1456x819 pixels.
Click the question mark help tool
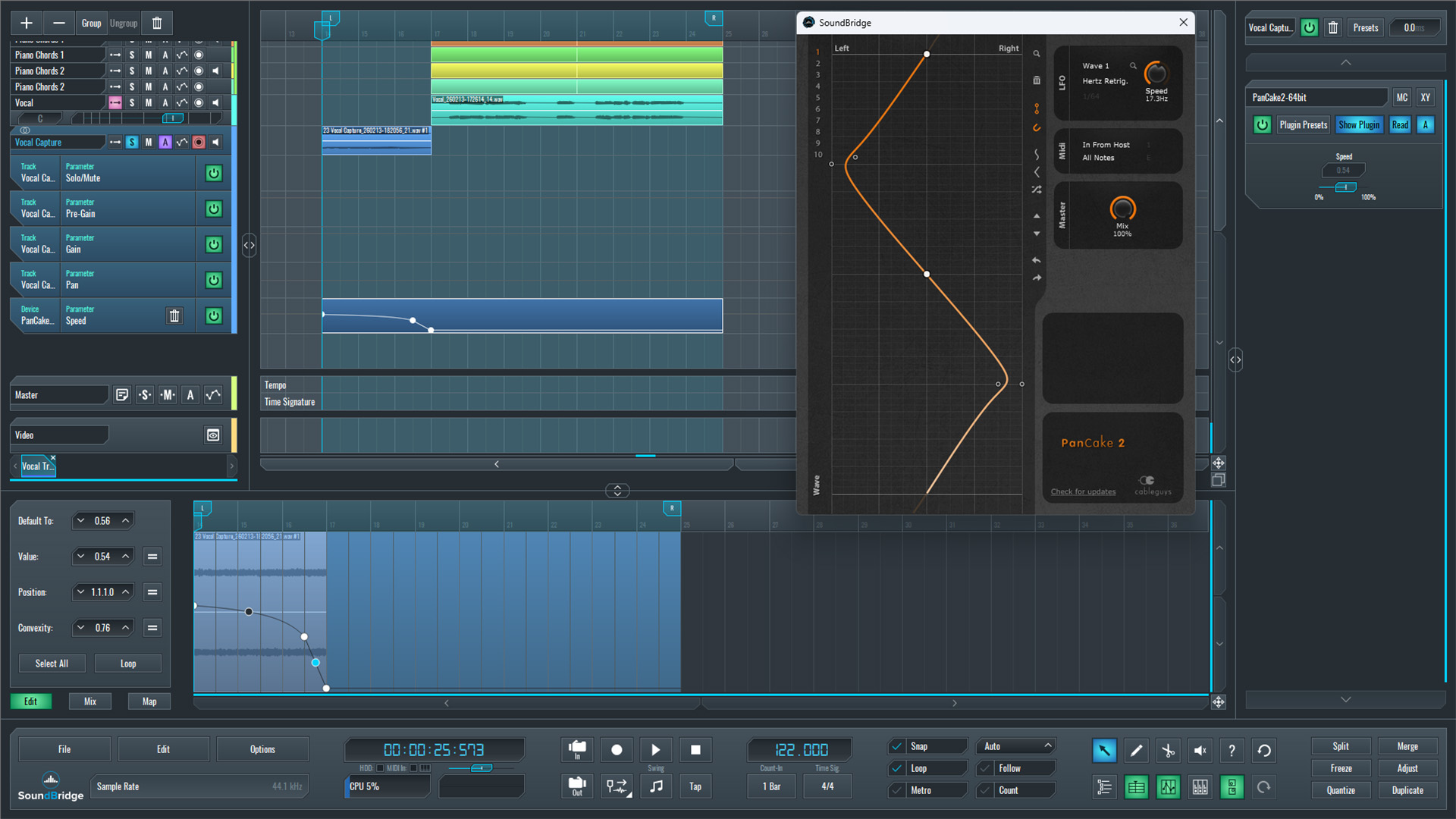[1232, 751]
